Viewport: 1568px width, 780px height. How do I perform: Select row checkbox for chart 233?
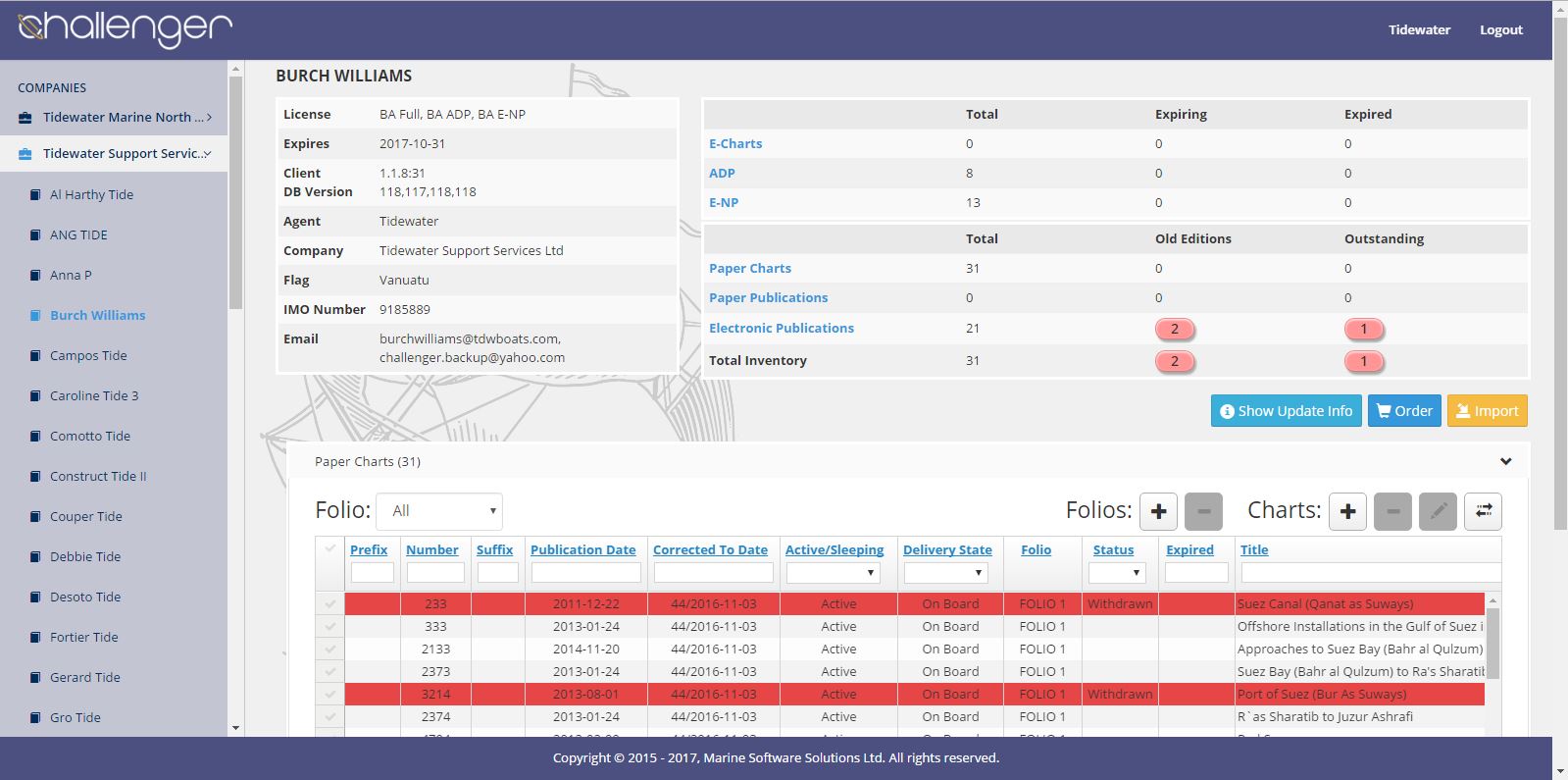point(330,604)
